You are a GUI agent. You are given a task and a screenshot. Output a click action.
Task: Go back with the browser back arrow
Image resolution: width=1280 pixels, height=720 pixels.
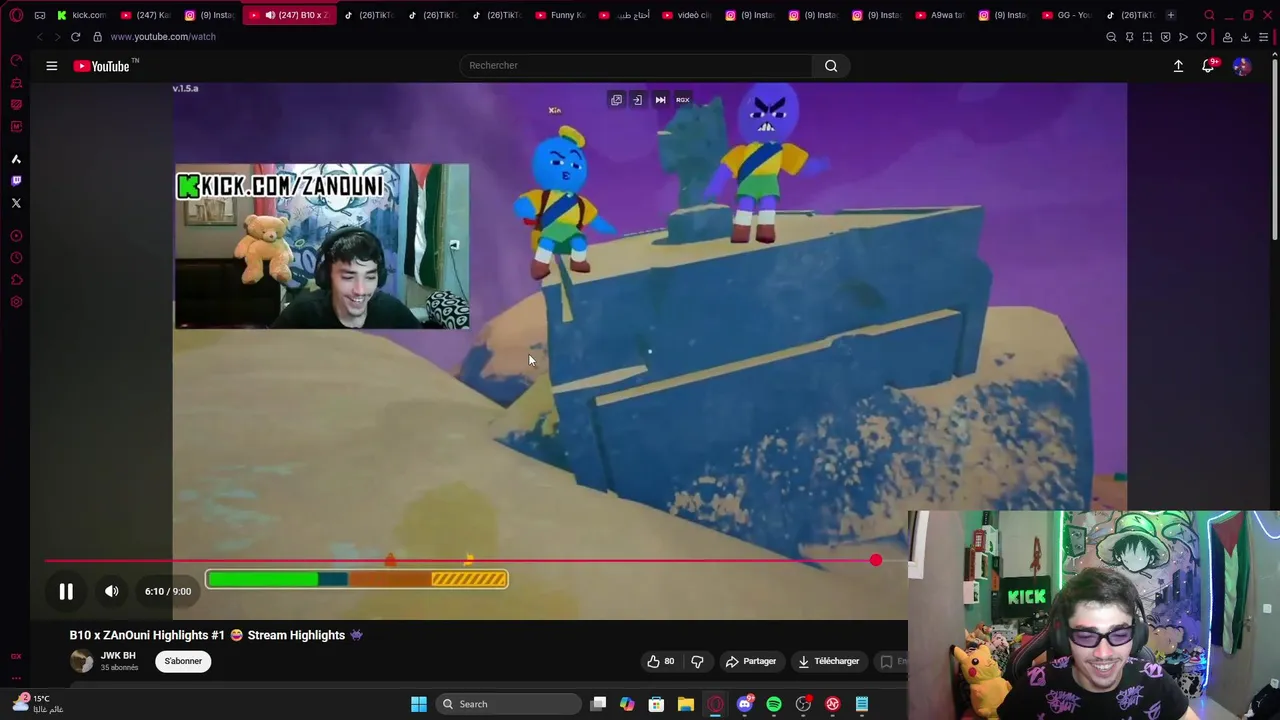click(x=39, y=37)
